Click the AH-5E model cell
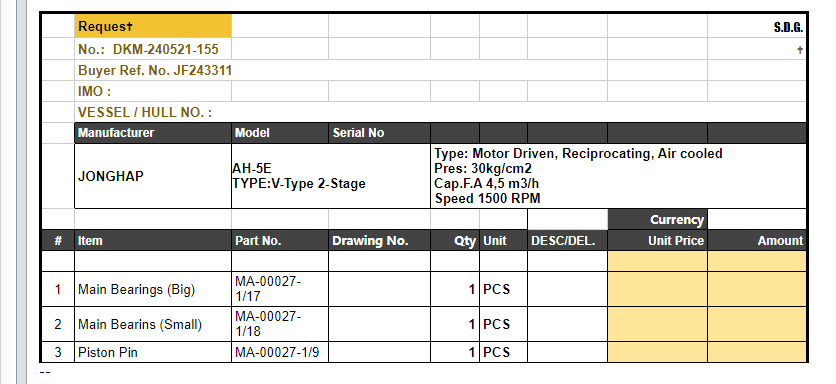The width and height of the screenshot is (836, 384). pos(331,176)
